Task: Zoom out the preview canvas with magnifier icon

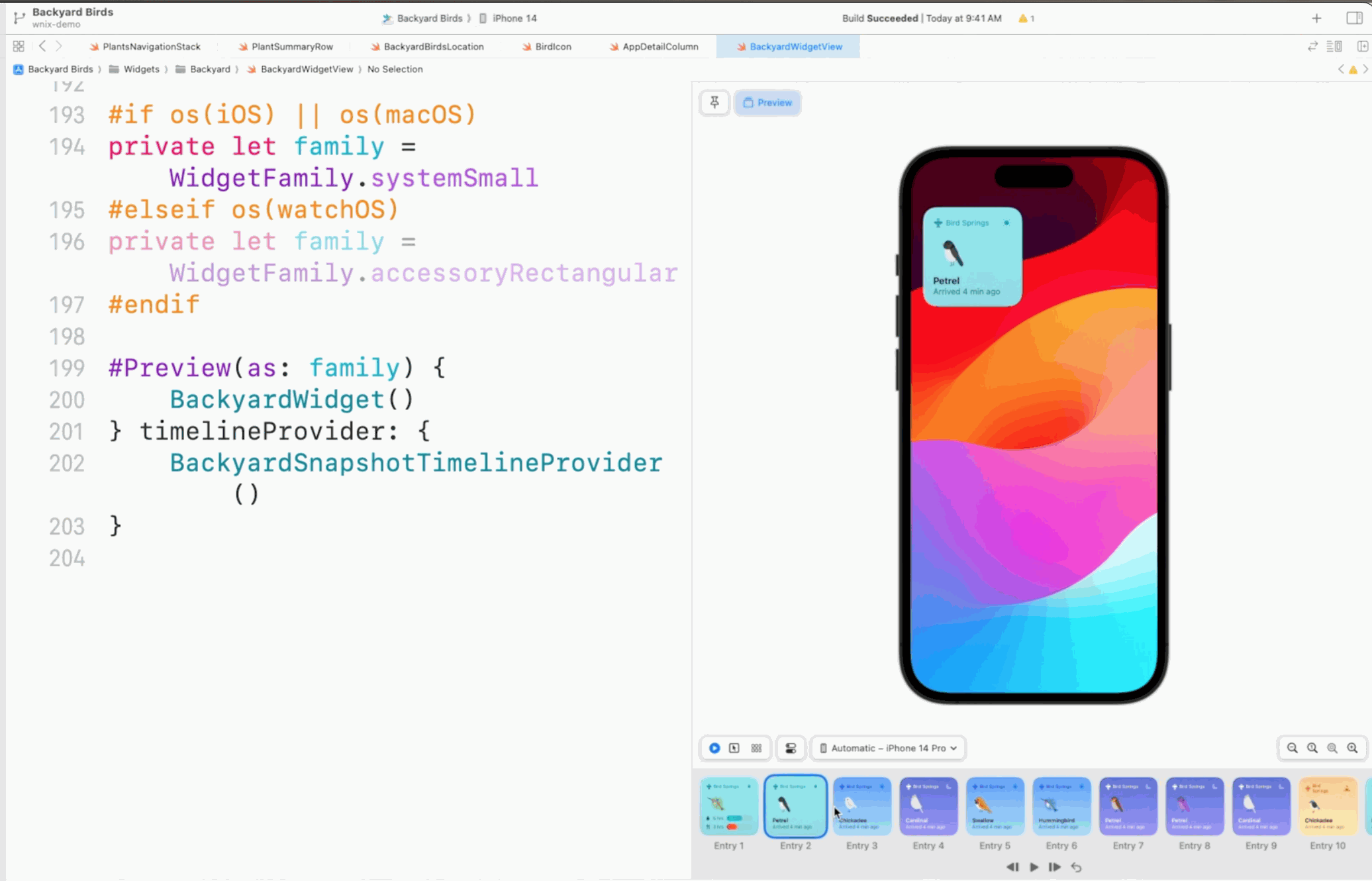Action: (1293, 748)
